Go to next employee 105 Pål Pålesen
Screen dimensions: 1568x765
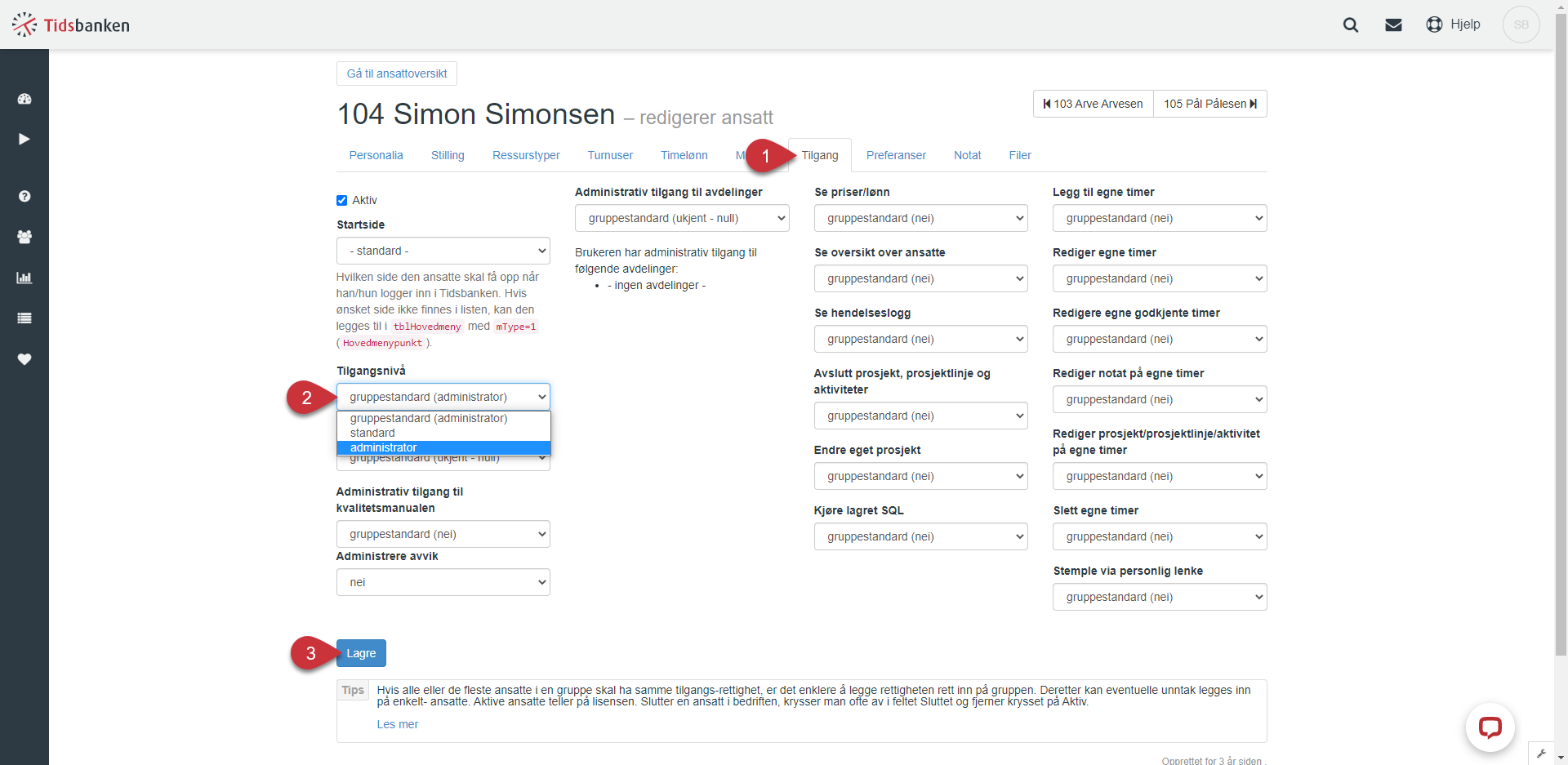tap(1210, 104)
